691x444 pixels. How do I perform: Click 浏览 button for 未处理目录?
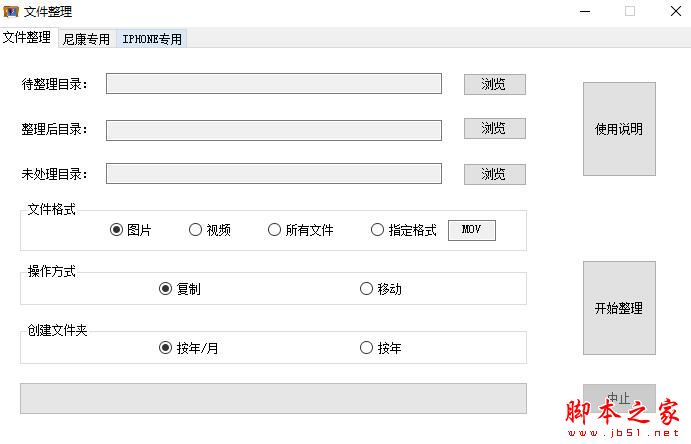(x=494, y=174)
